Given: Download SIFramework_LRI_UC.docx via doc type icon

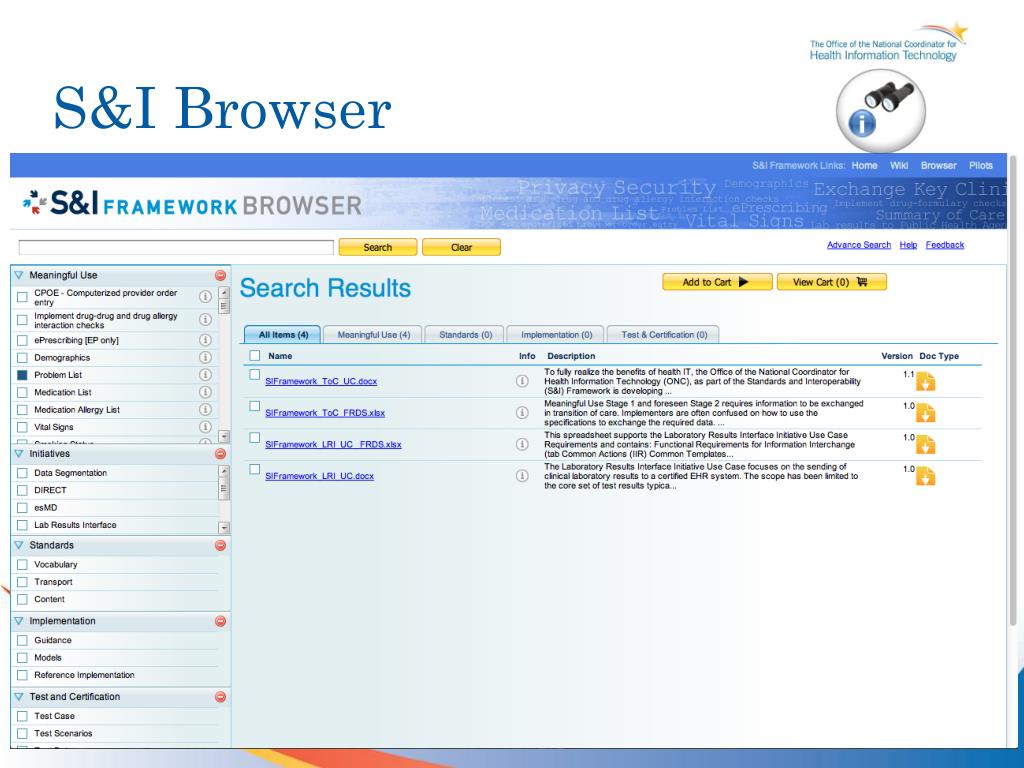Looking at the screenshot, I should pos(925,476).
